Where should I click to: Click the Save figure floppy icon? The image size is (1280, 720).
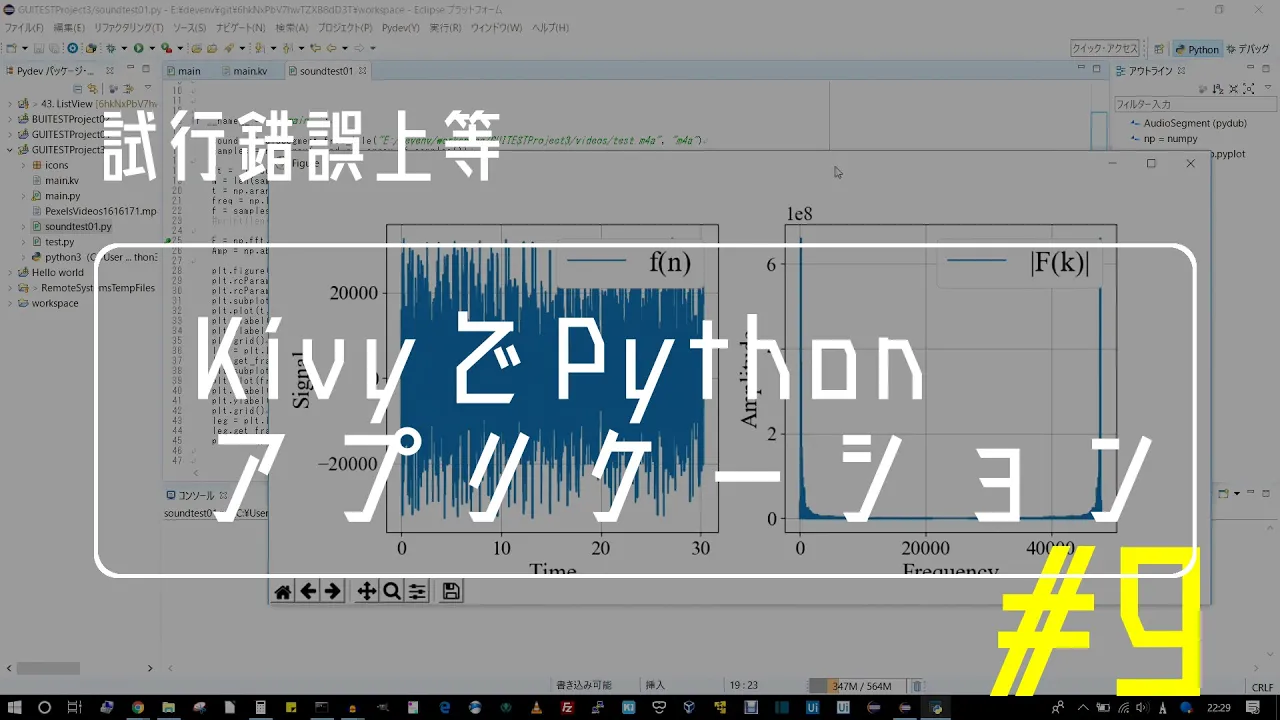451,592
